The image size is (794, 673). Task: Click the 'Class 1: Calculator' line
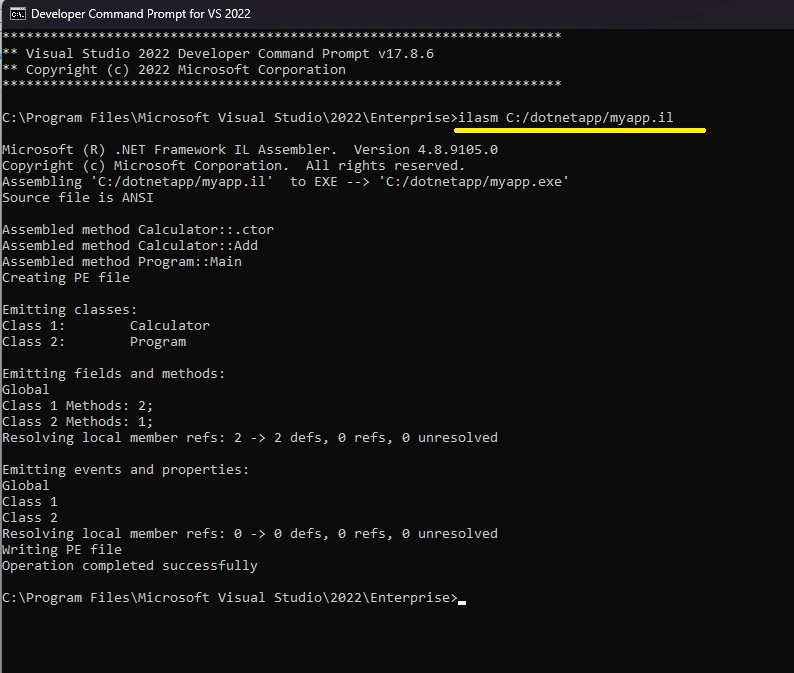pos(106,326)
